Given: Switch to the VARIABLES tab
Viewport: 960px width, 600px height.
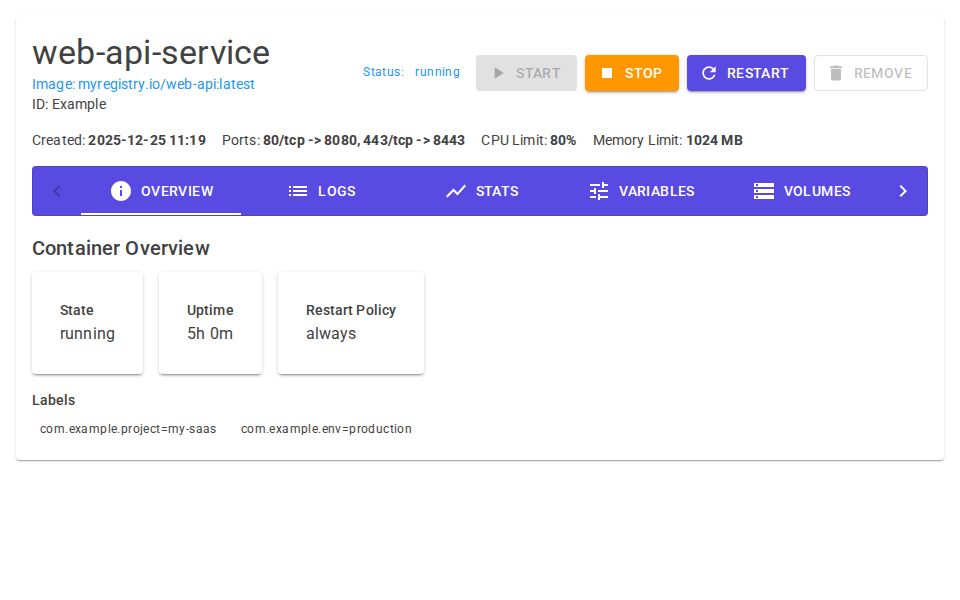Looking at the screenshot, I should [642, 191].
